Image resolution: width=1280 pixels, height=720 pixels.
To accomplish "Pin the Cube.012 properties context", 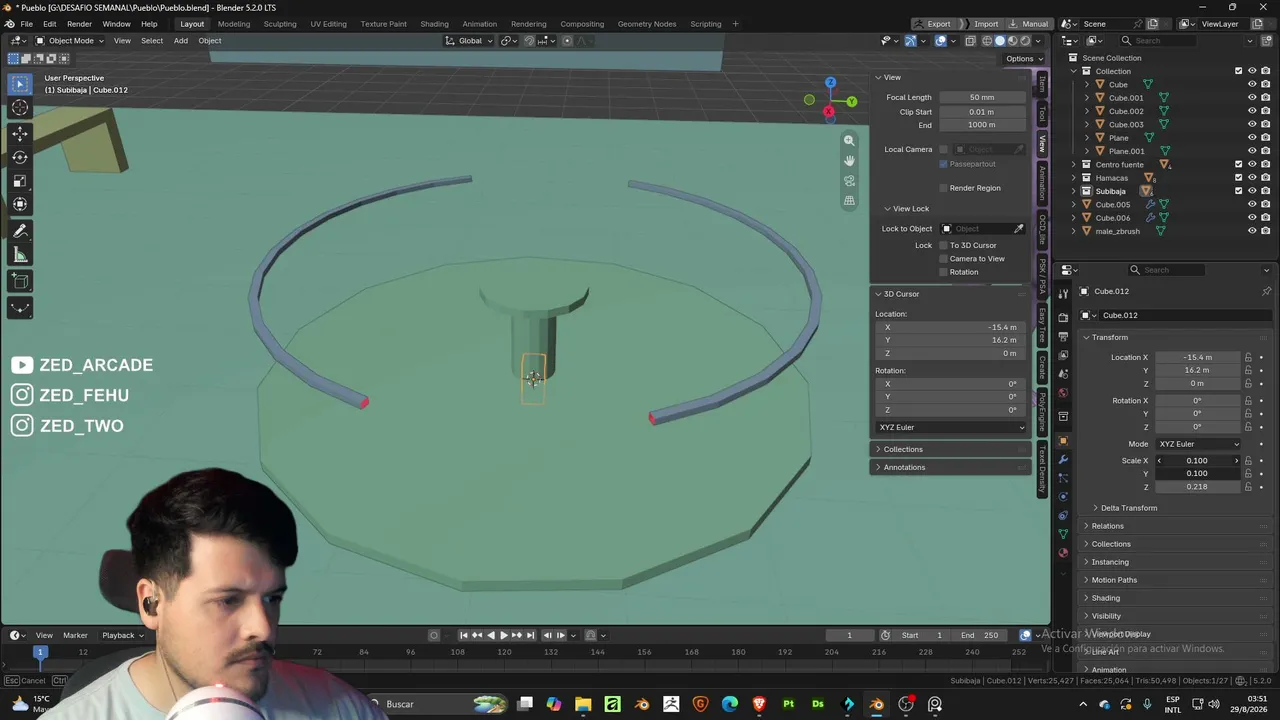I will 1266,291.
